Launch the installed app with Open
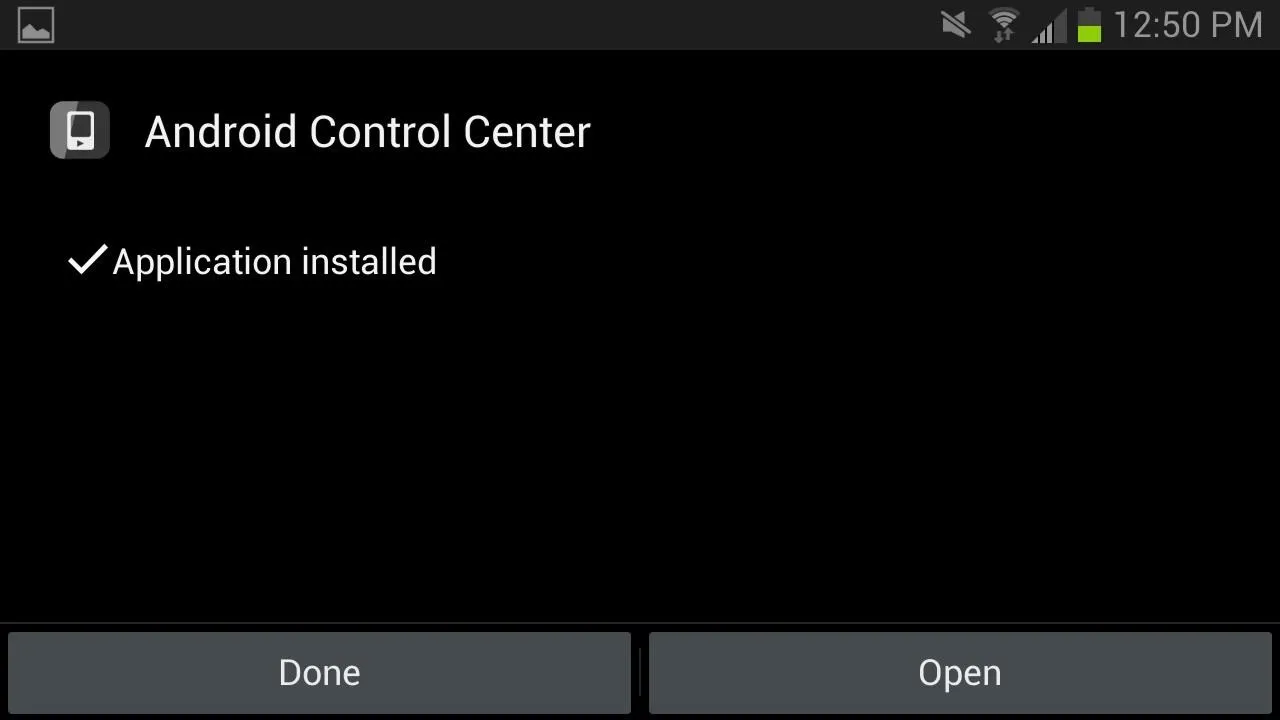 click(960, 673)
